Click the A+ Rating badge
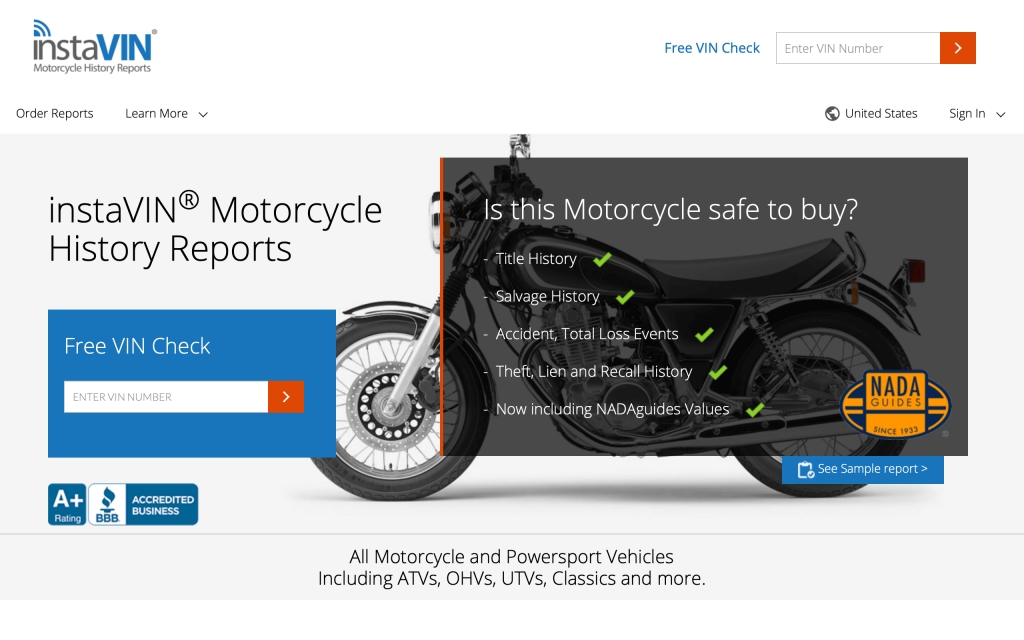The height and width of the screenshot is (640, 1024). (67, 504)
